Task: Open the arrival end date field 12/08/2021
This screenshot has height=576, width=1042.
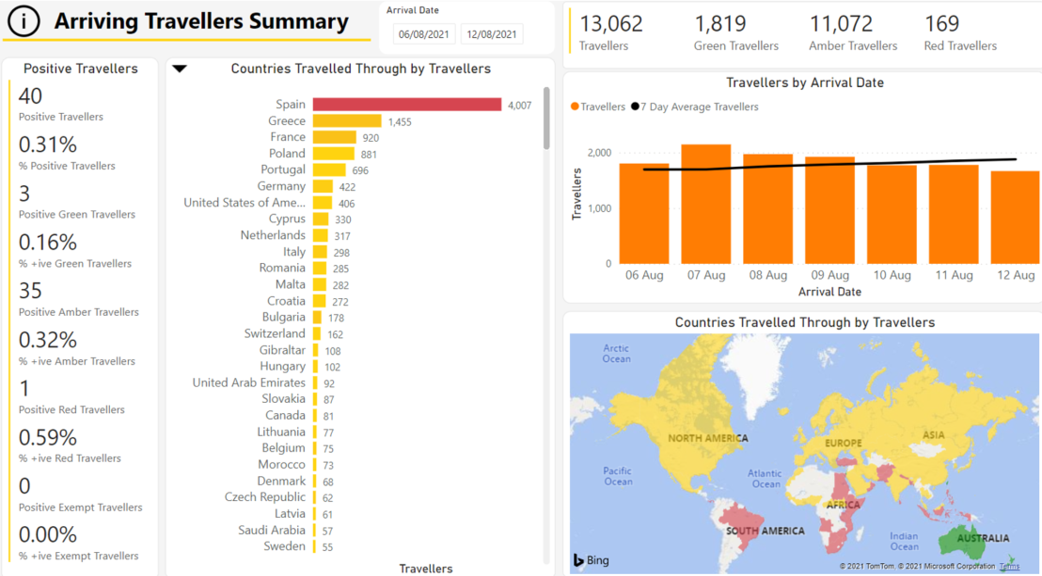Action: pyautogui.click(x=492, y=34)
